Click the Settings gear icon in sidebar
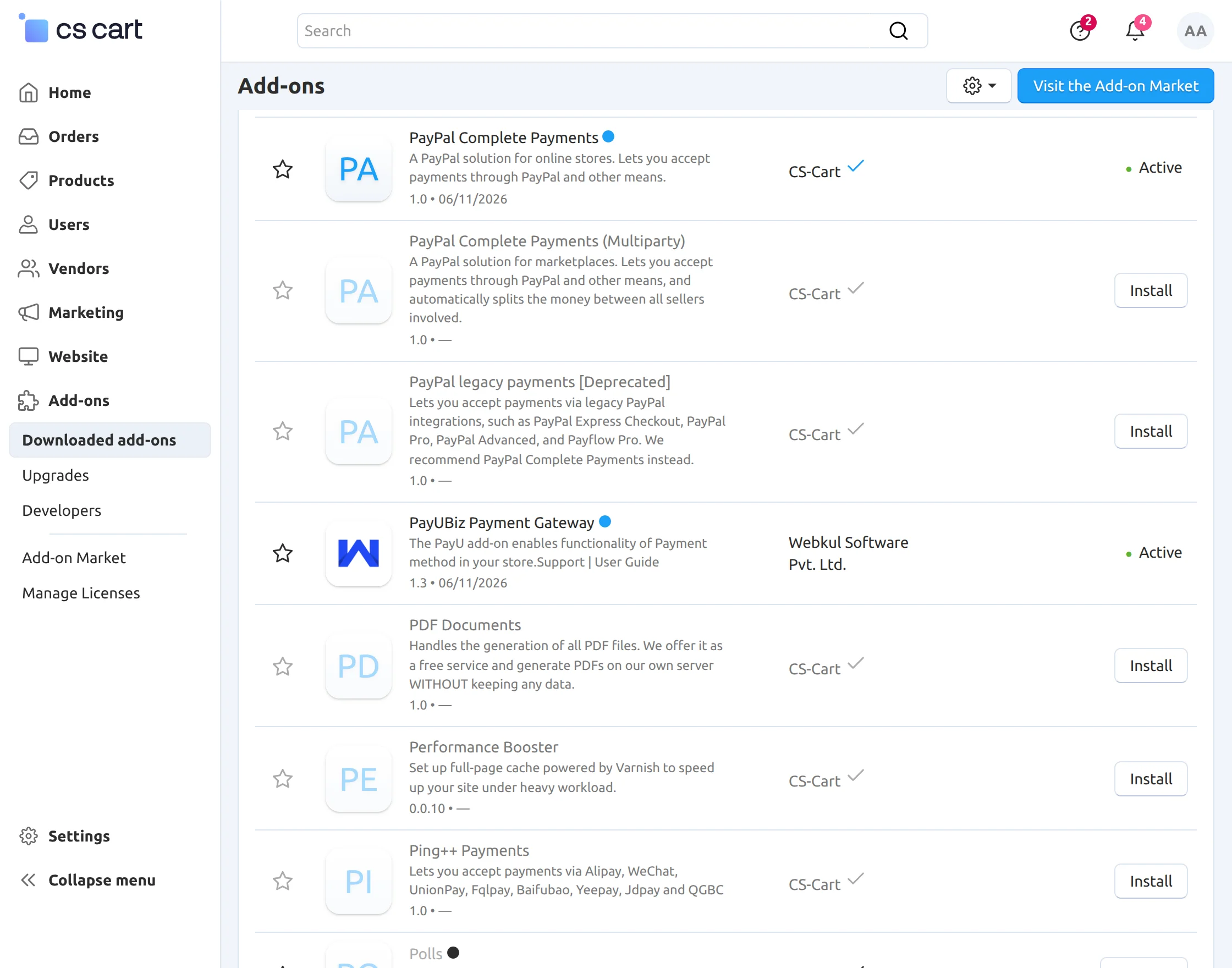This screenshot has height=968, width=1232. point(29,836)
